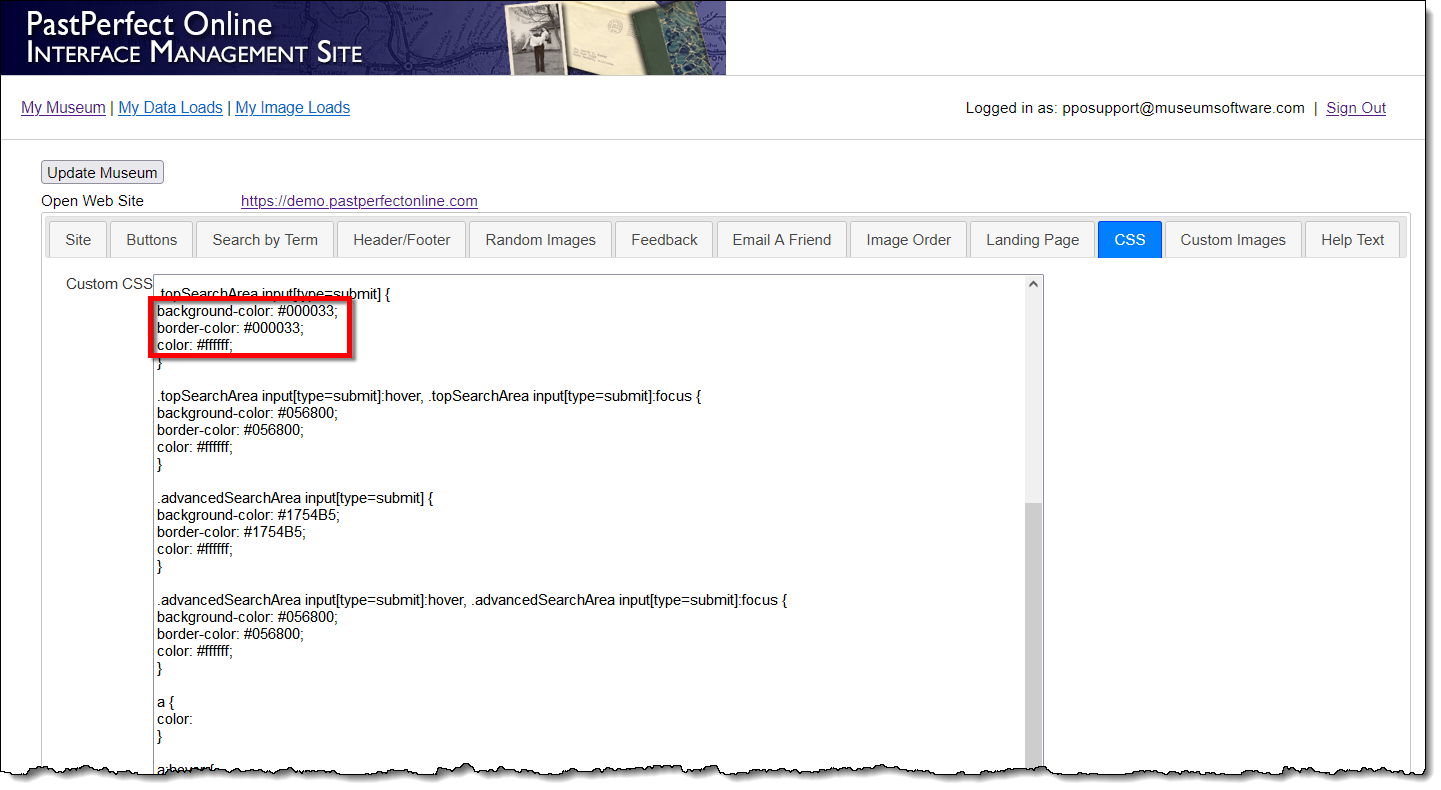Open the Header/Footer tab

(x=402, y=240)
